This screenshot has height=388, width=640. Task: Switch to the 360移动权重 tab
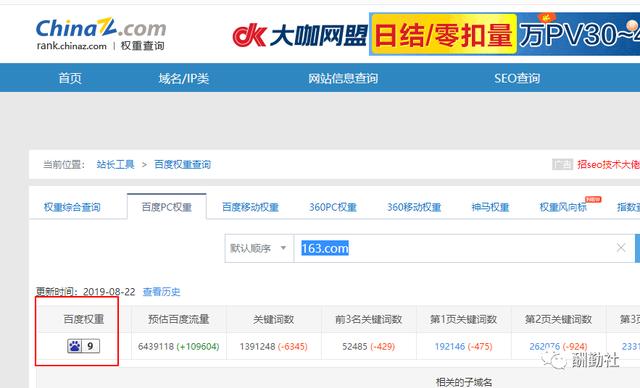pos(414,207)
